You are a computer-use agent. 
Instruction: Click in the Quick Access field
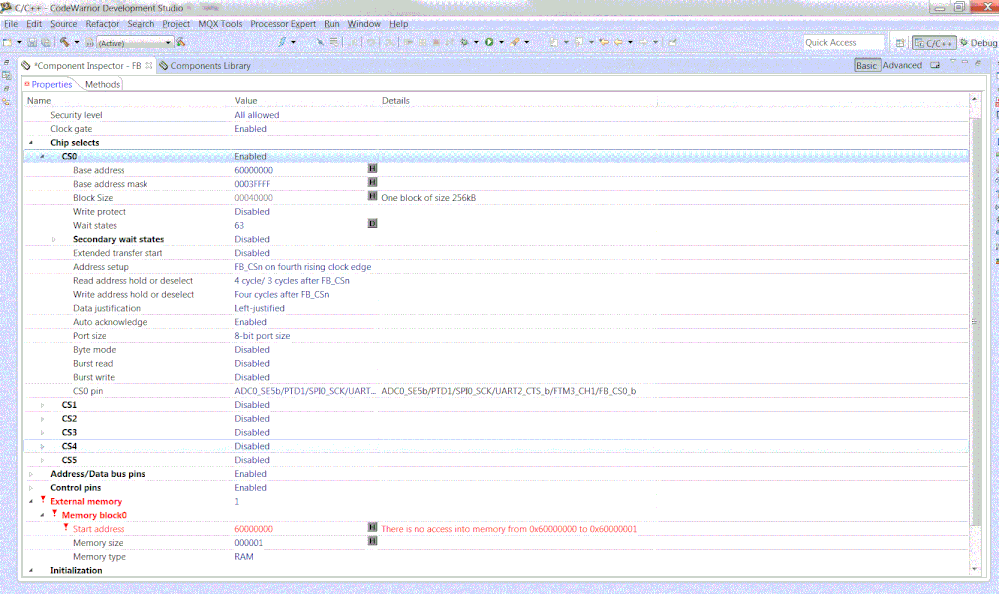[x=844, y=43]
